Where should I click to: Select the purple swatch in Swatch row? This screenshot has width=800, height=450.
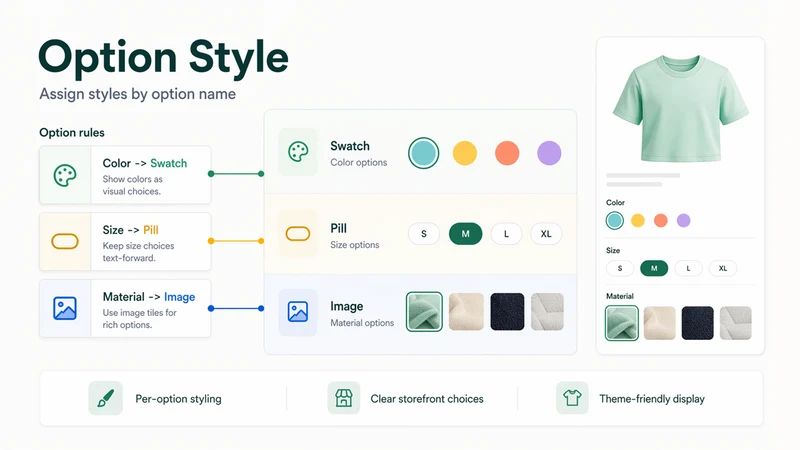(x=549, y=153)
